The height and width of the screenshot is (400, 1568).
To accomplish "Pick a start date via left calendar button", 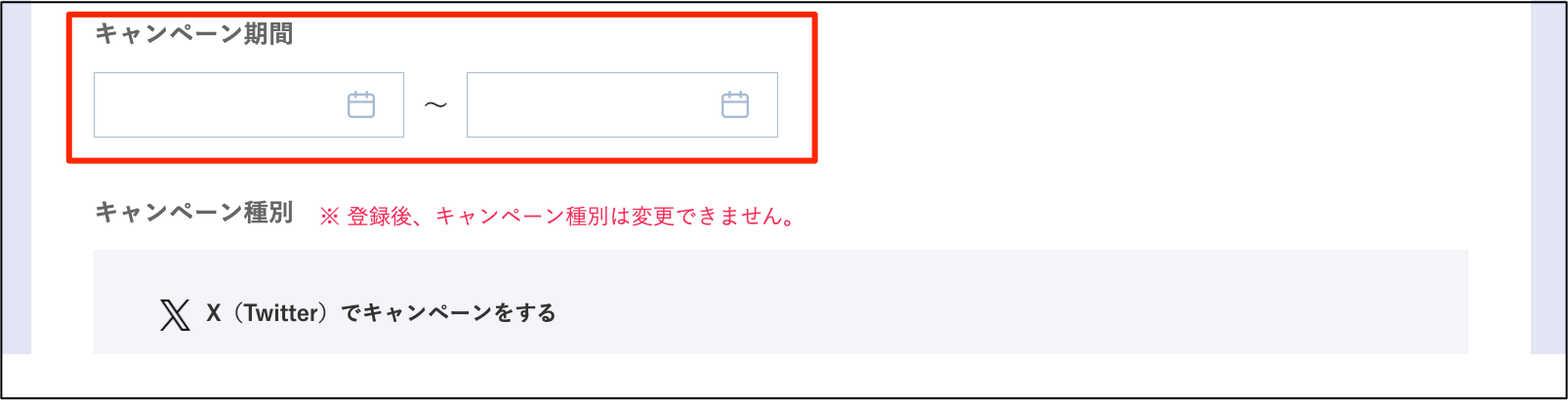I will [x=361, y=104].
